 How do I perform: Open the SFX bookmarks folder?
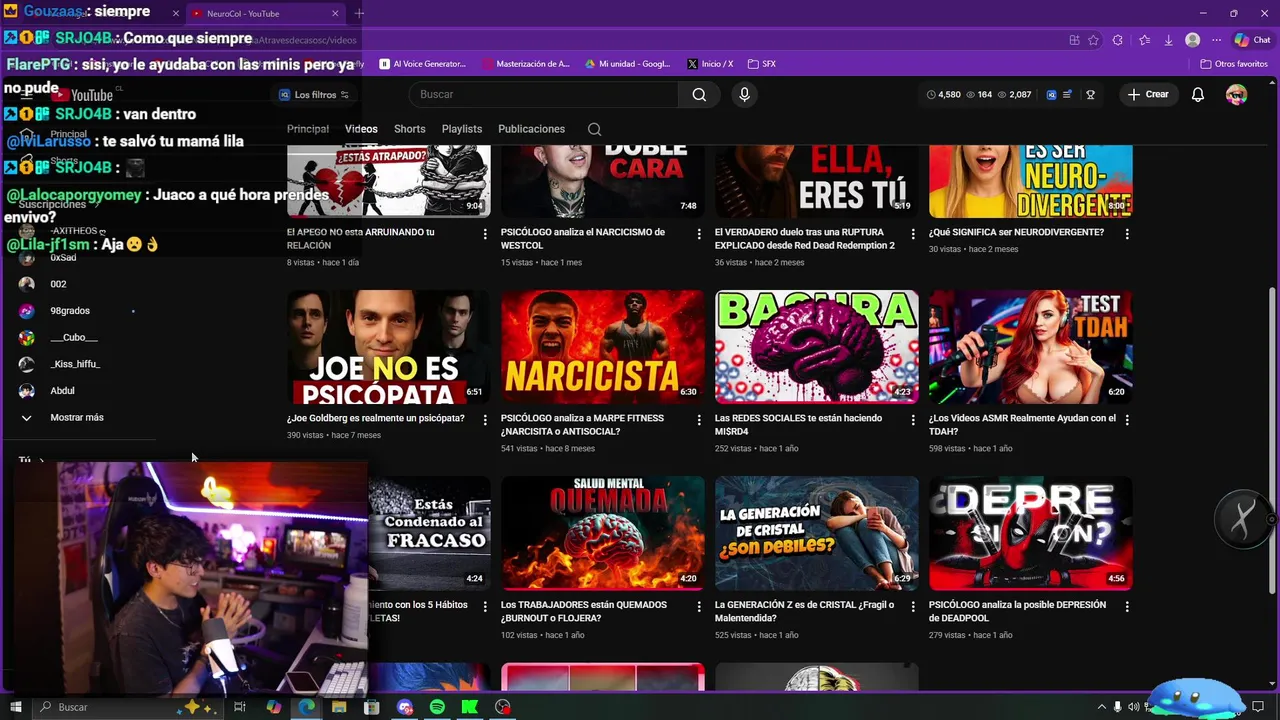tap(761, 64)
